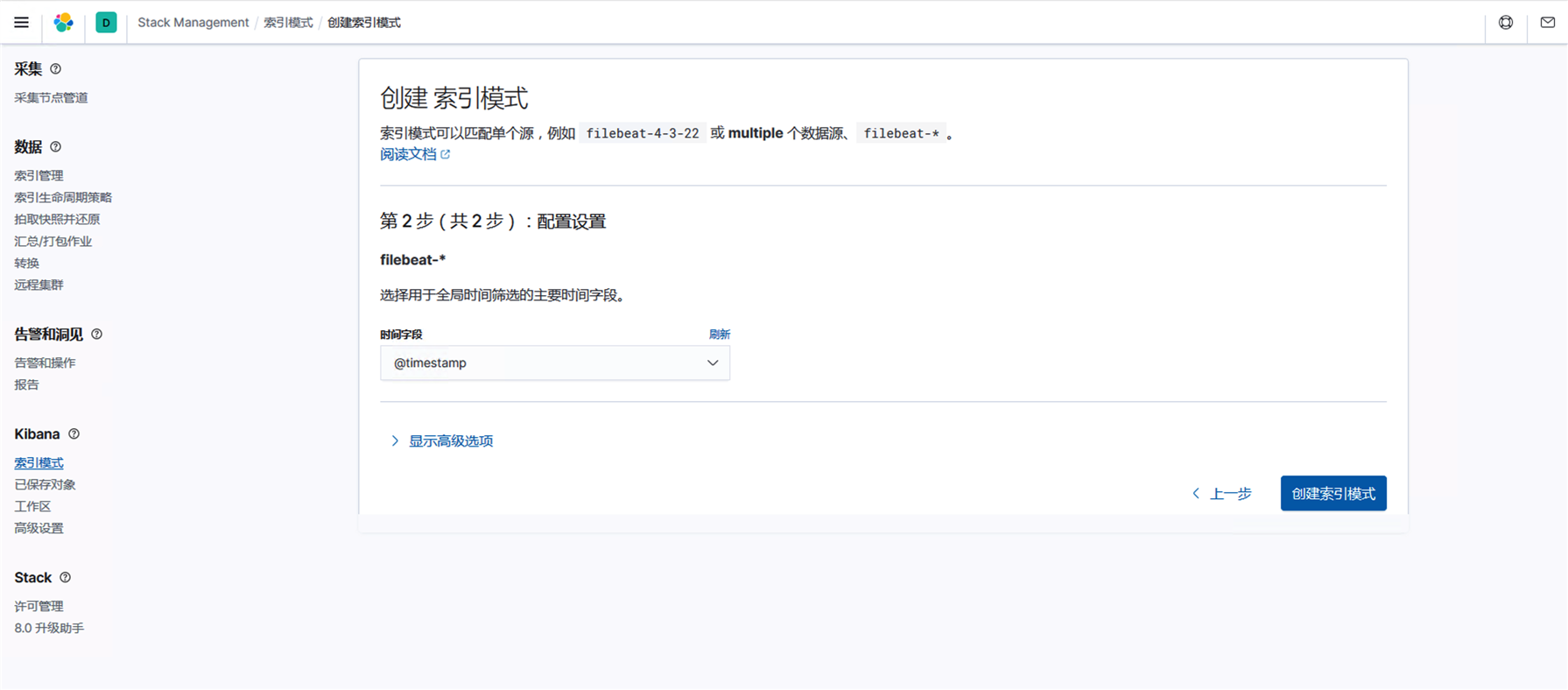Open the newsfeed mail icon
1568x690 pixels.
tap(1547, 23)
